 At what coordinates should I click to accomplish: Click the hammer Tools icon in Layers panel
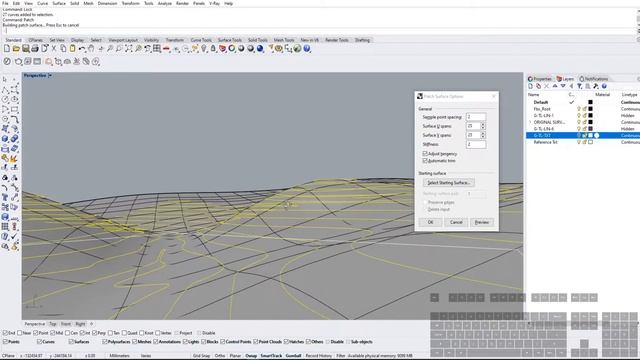point(596,86)
